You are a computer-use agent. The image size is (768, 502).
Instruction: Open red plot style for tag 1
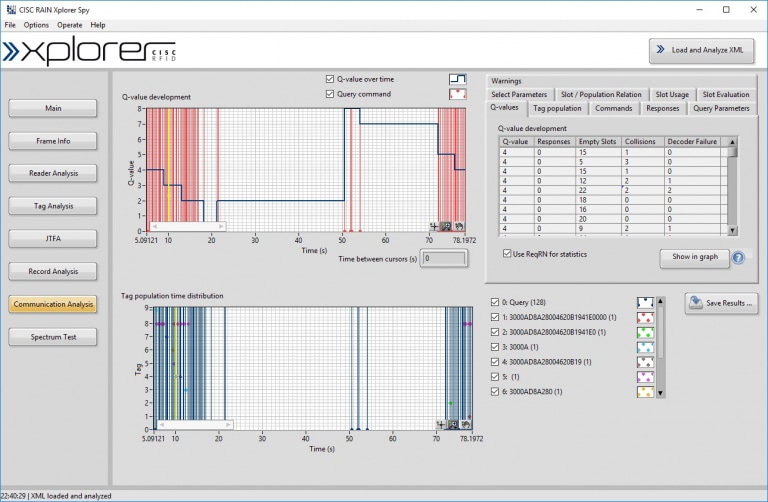(x=645, y=317)
